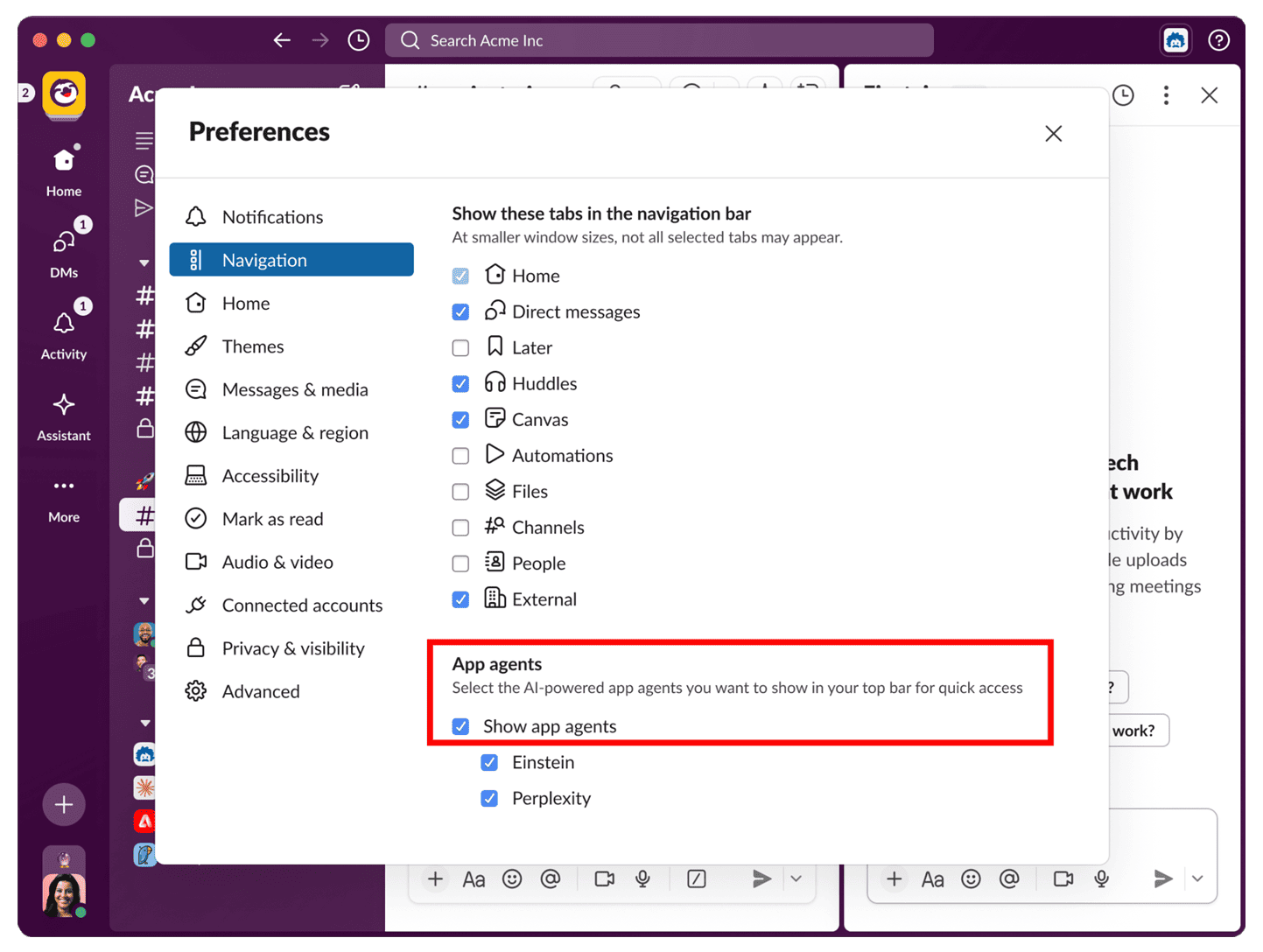This screenshot has width=1263, height=952.
Task: Open the right panel three-dot menu
Action: tap(1166, 94)
